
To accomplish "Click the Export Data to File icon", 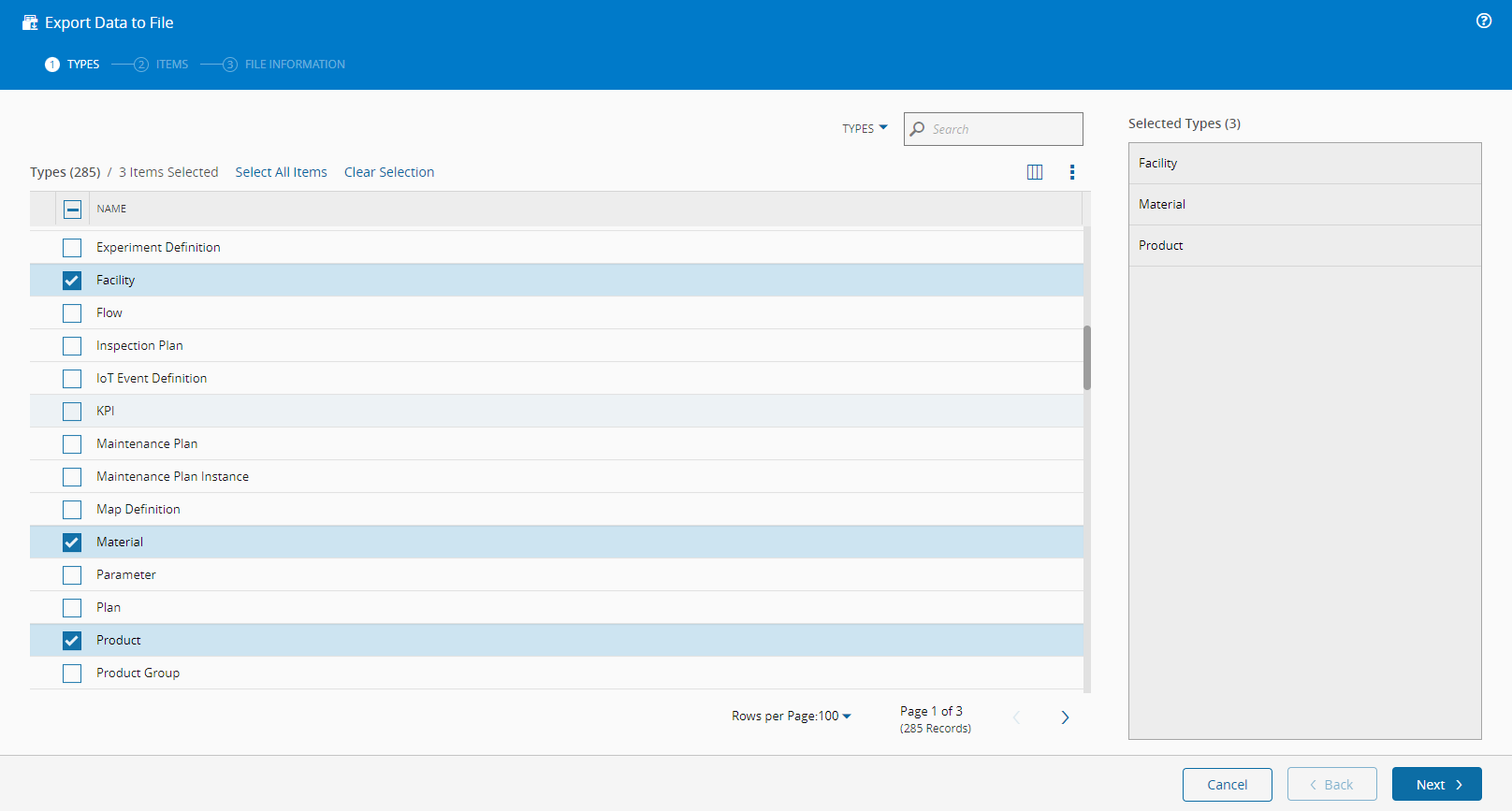I will point(30,22).
